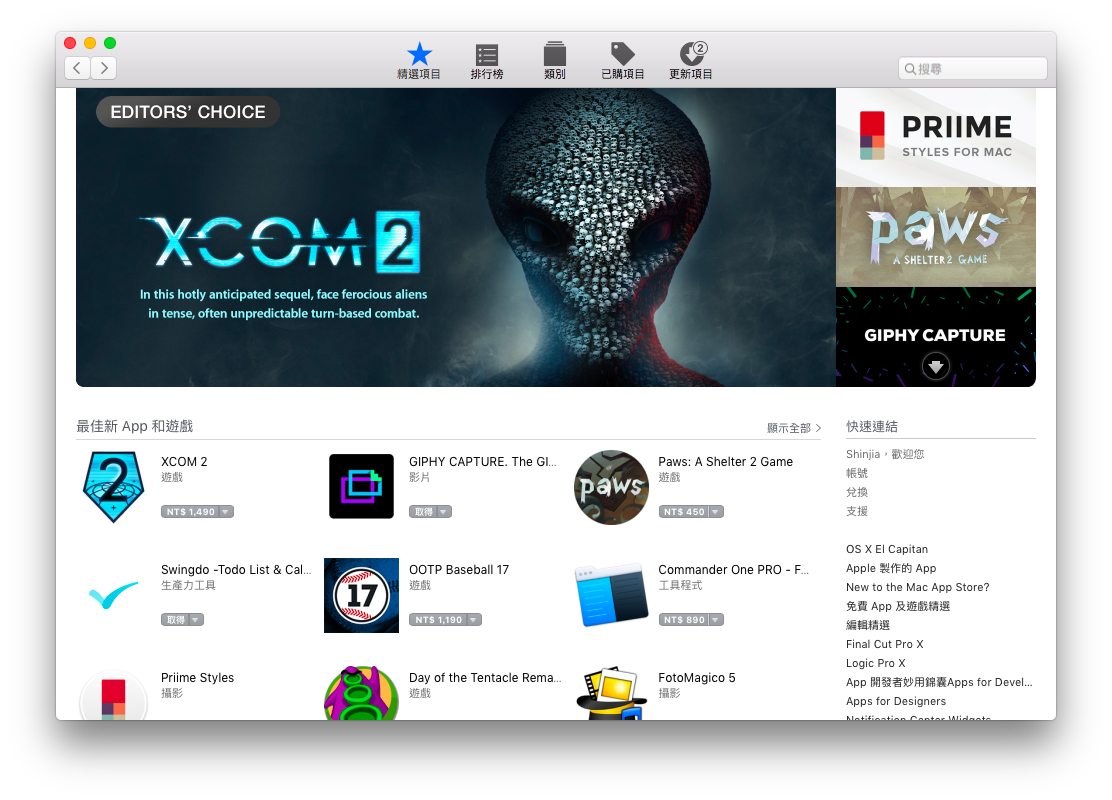Screen dimensions: 1112x800
Task: Open Day of the Tentacle Rema... title
Action: click(485, 677)
